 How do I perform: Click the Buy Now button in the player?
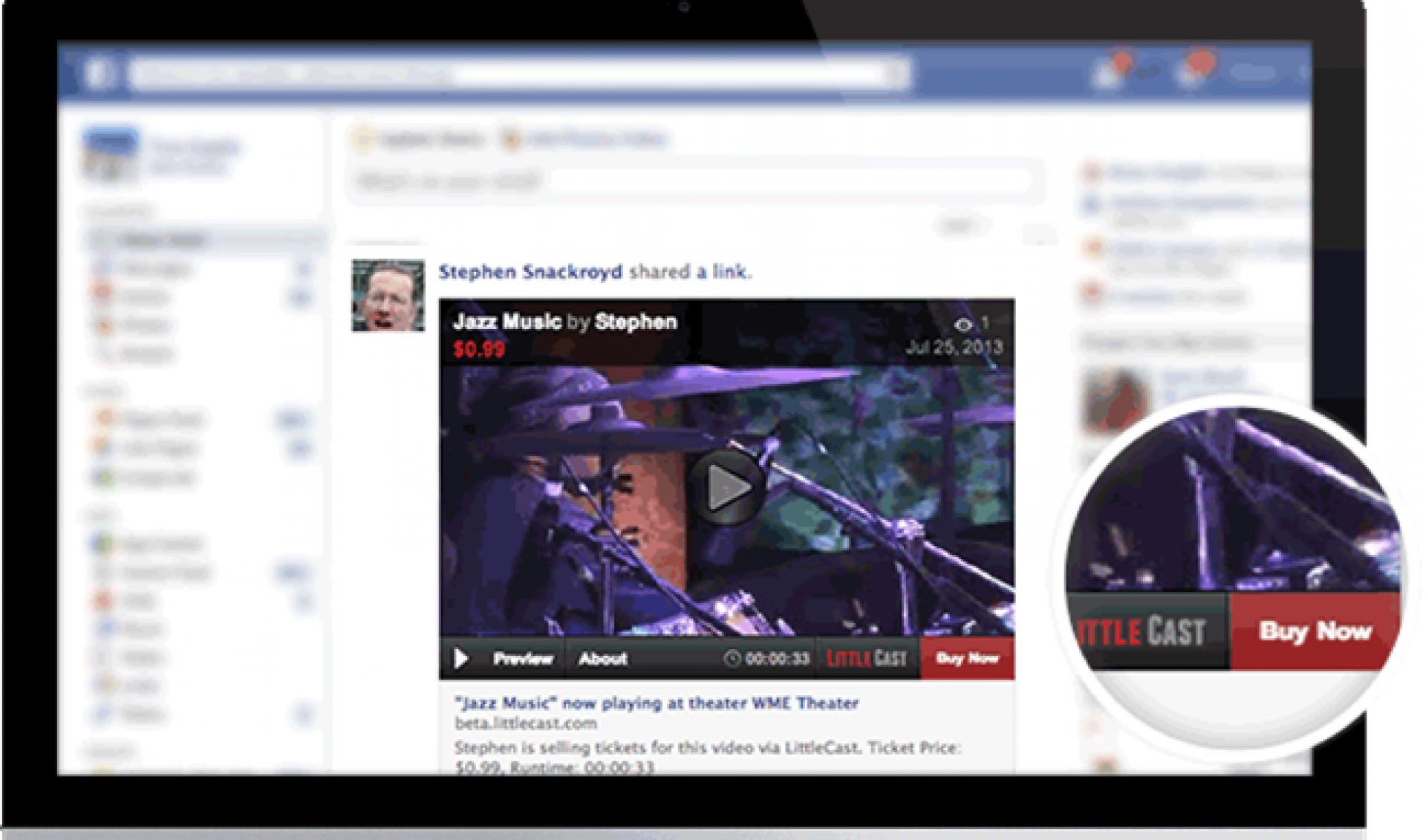coord(968,659)
